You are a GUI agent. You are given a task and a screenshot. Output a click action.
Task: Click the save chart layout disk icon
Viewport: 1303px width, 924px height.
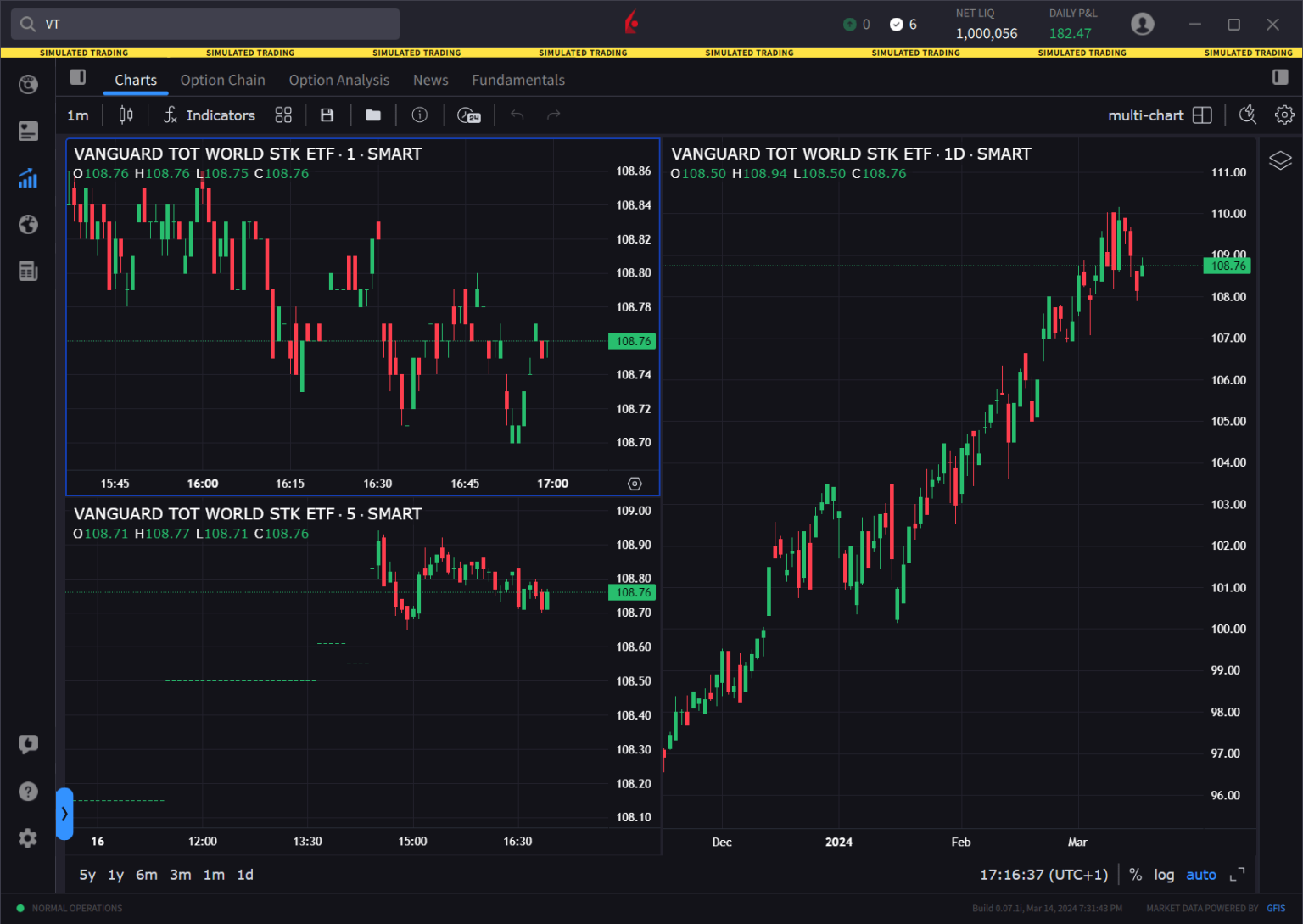tap(327, 115)
